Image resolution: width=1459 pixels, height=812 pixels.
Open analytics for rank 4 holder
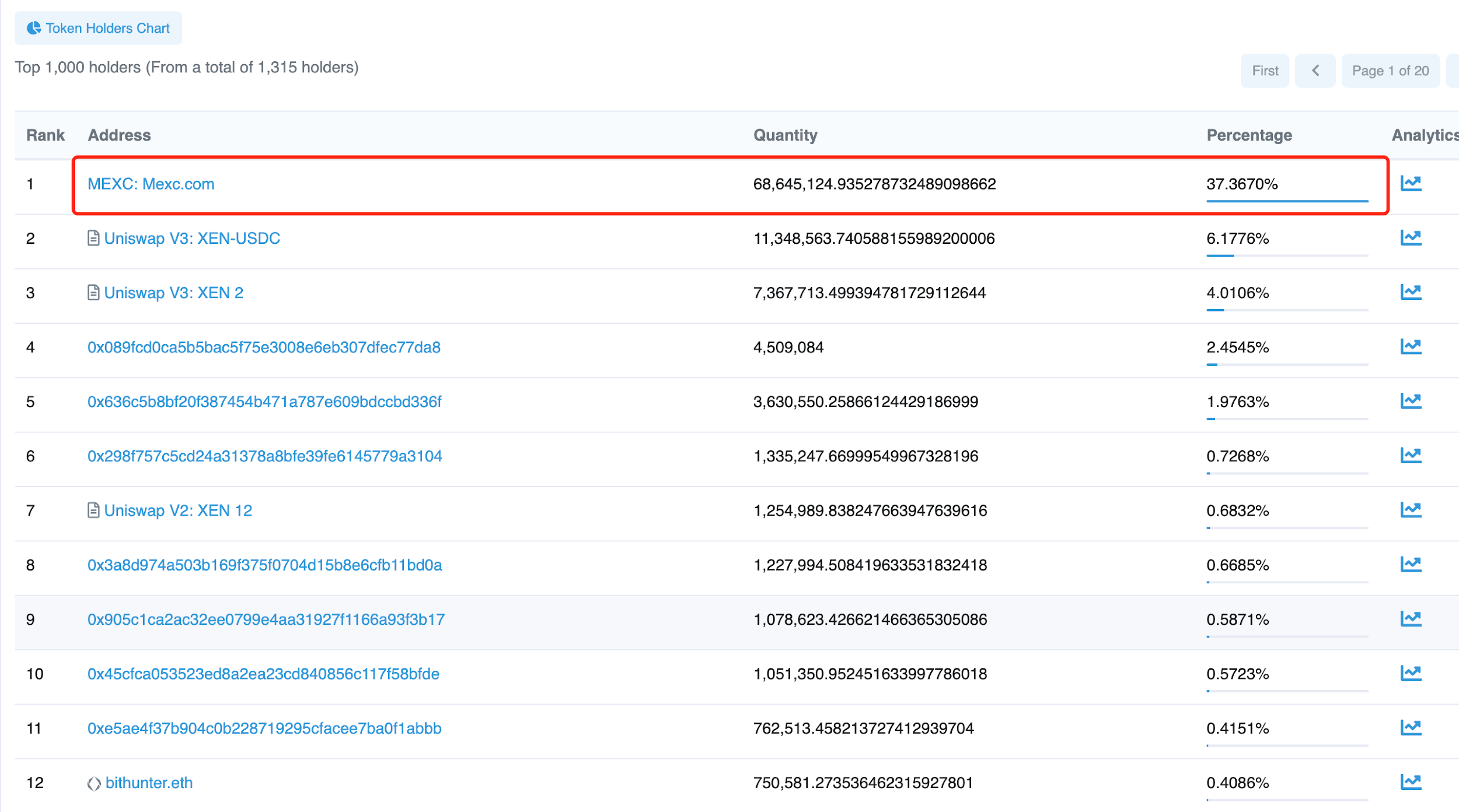click(x=1412, y=346)
